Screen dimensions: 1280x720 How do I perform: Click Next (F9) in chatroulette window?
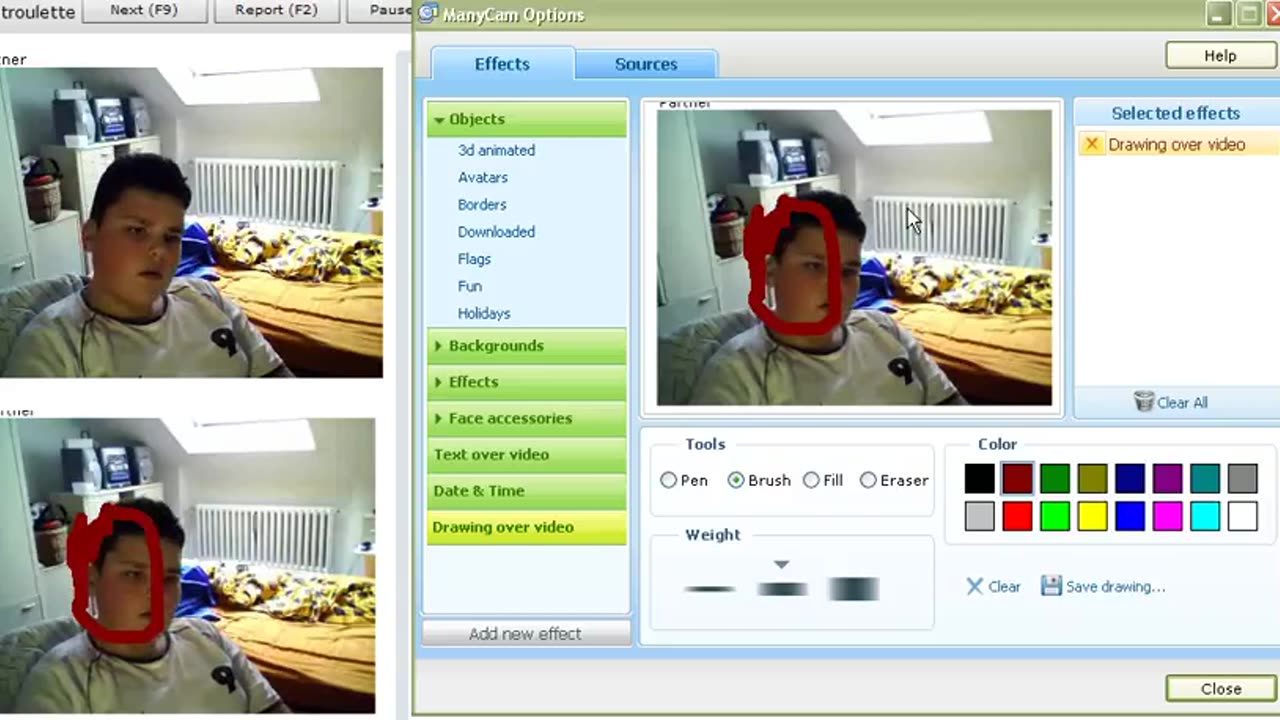[144, 10]
